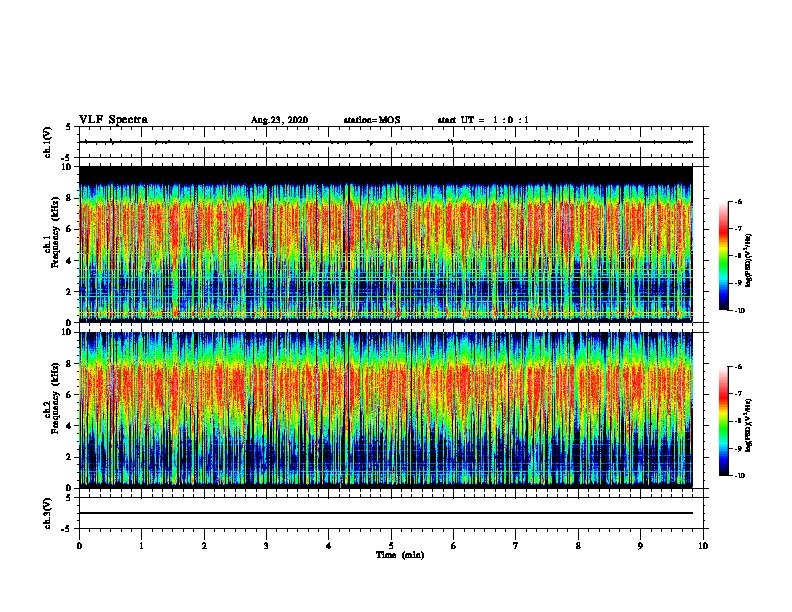Click the time axis tick label "1"
The height and width of the screenshot is (612, 792).
141,545
